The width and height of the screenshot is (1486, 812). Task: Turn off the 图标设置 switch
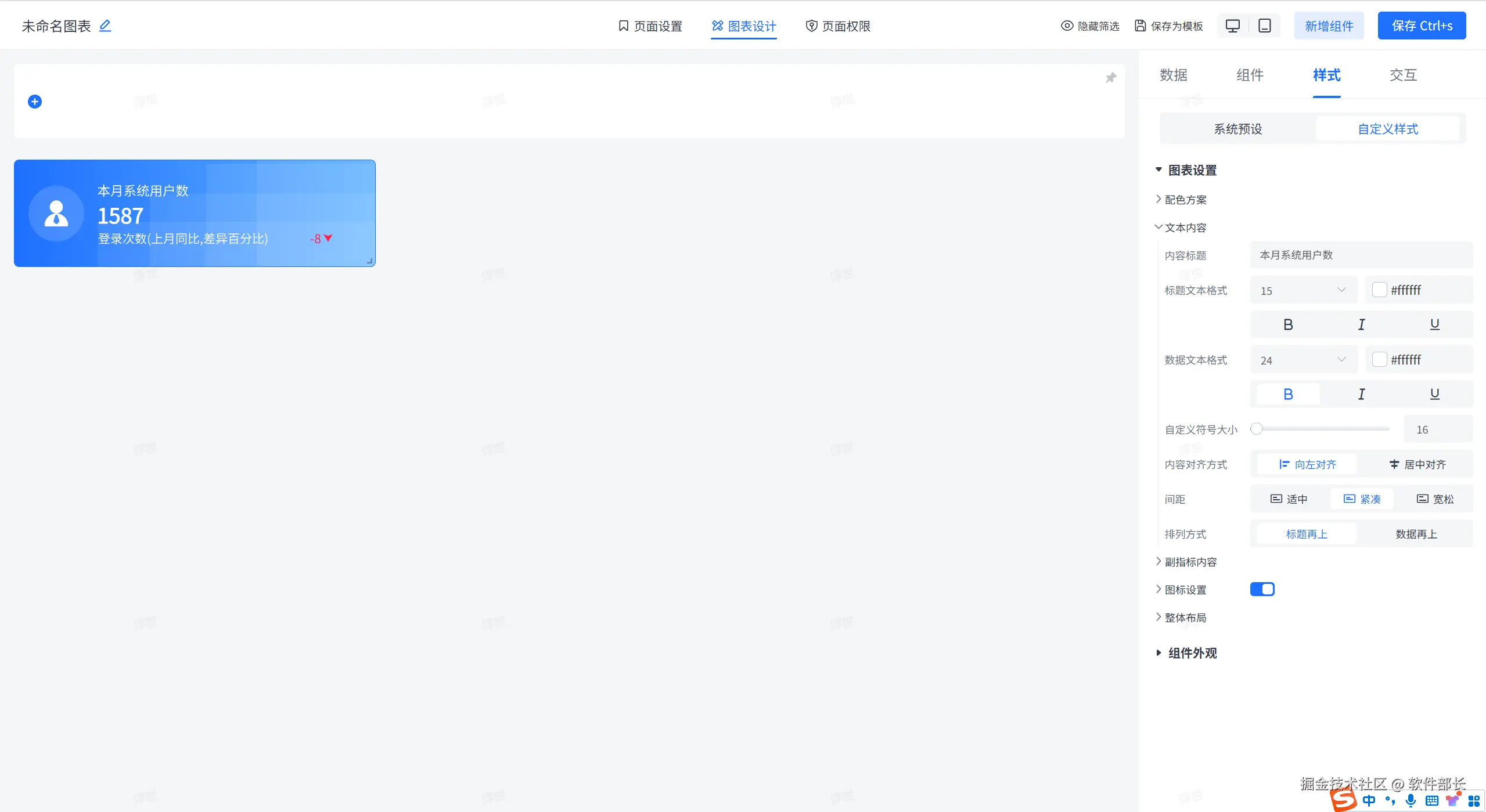[x=1262, y=589]
